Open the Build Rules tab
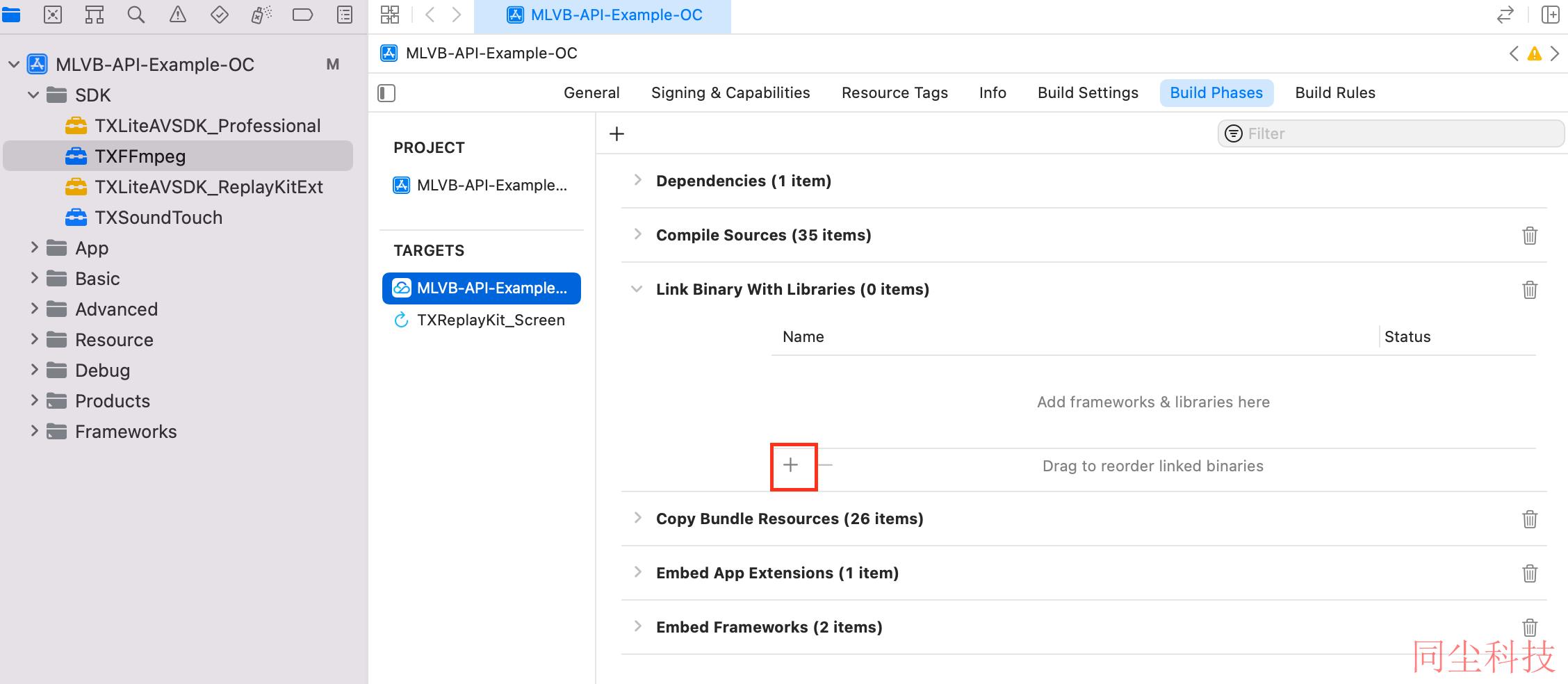The width and height of the screenshot is (1568, 684). [1335, 93]
